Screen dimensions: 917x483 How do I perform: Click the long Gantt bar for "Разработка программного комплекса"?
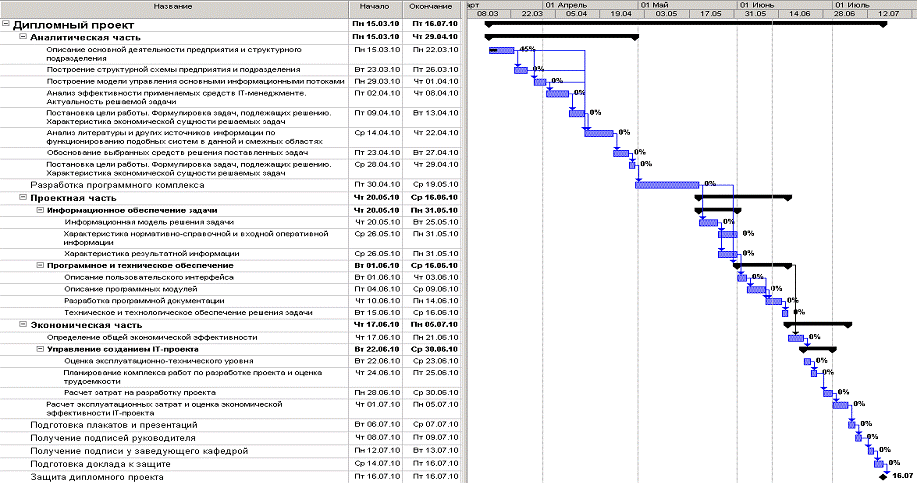tap(666, 185)
